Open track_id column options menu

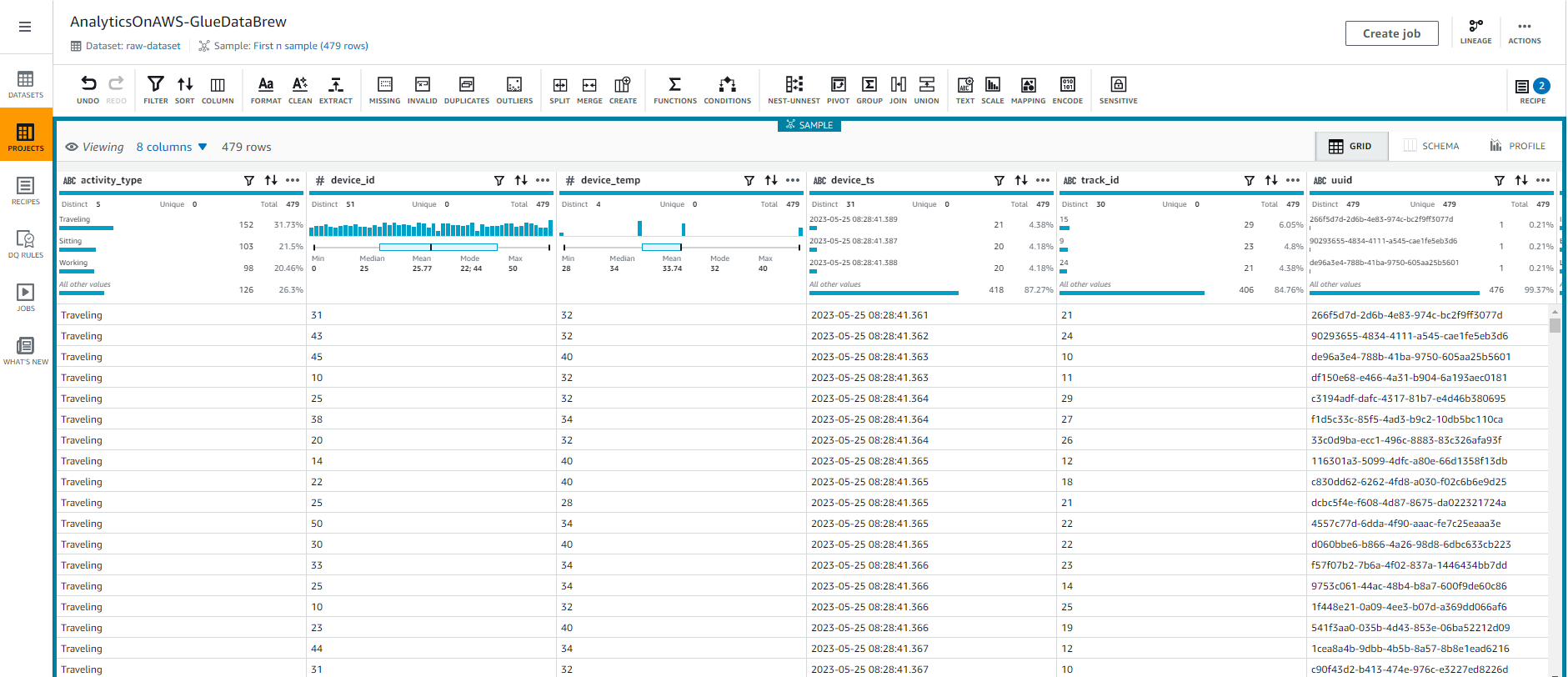click(1293, 180)
